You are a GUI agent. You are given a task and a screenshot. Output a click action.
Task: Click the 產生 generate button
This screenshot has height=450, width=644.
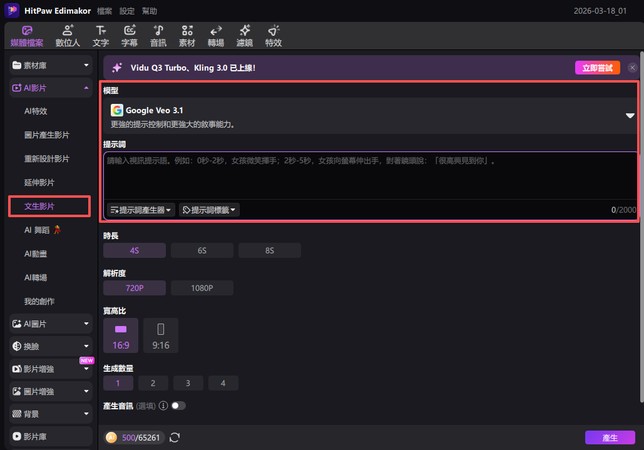[x=610, y=438]
